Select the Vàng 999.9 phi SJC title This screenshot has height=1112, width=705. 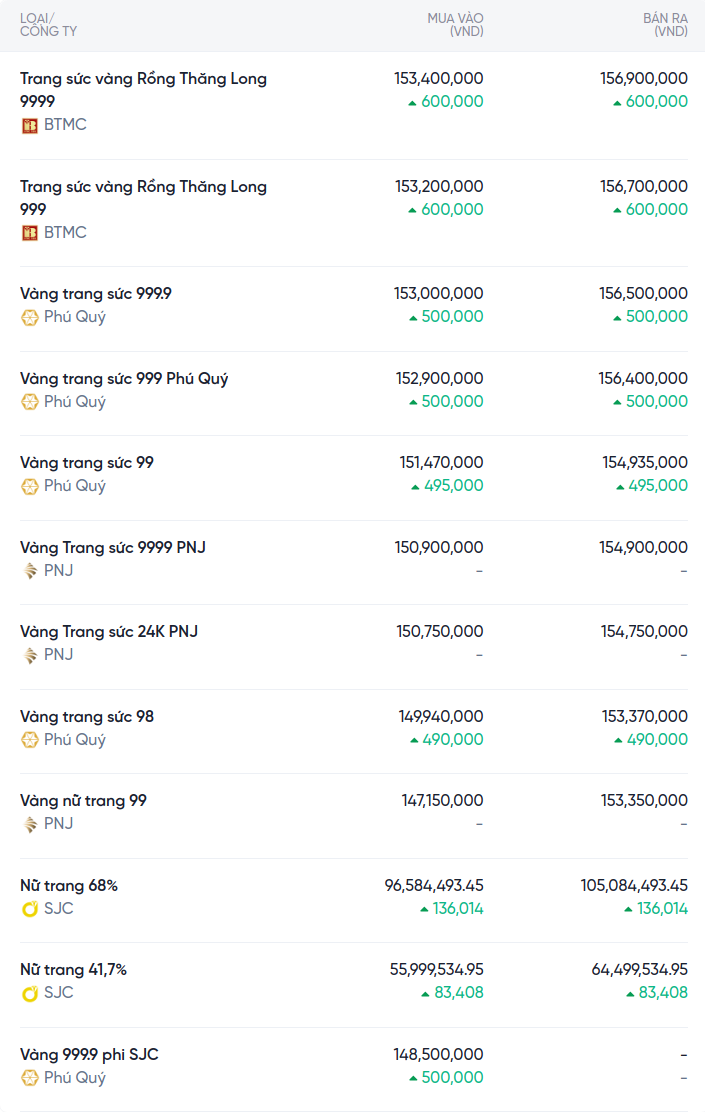click(89, 1055)
